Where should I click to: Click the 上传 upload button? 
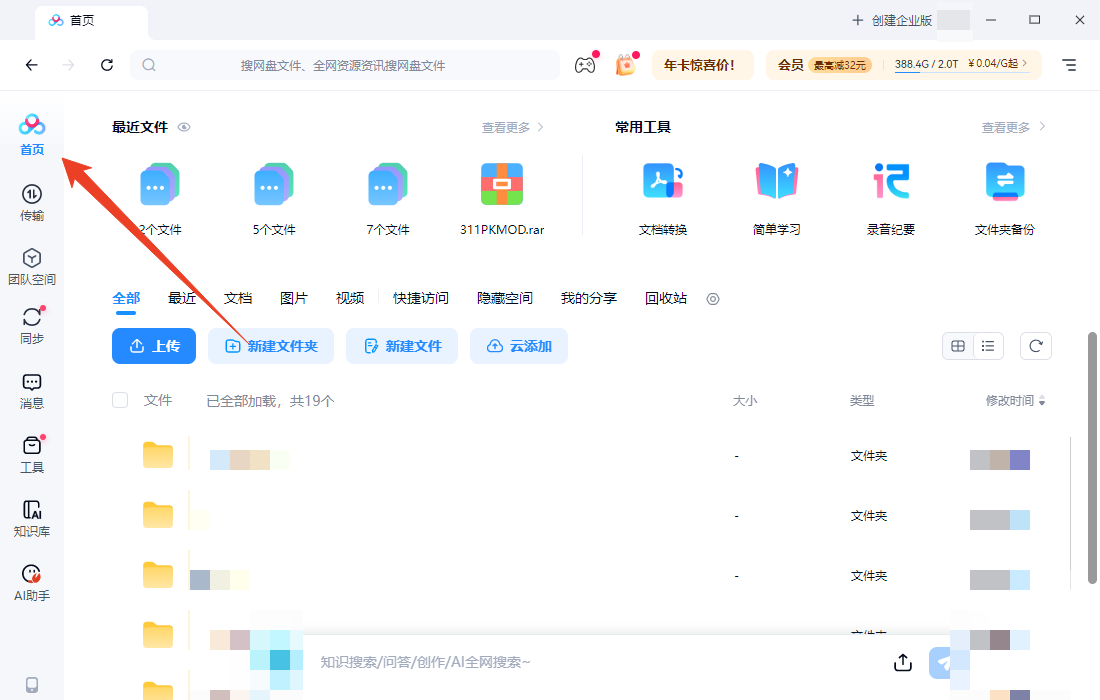(153, 346)
